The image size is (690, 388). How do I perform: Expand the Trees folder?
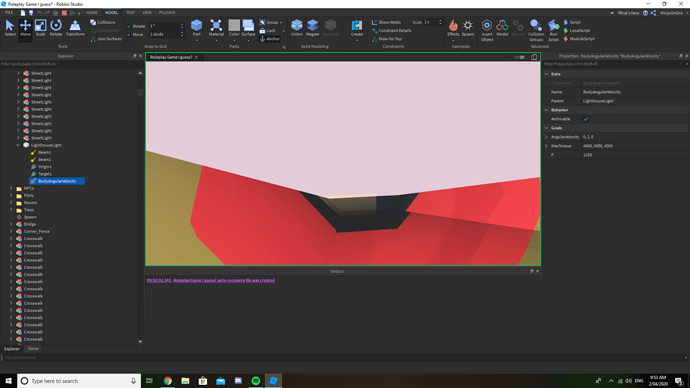tap(11, 209)
